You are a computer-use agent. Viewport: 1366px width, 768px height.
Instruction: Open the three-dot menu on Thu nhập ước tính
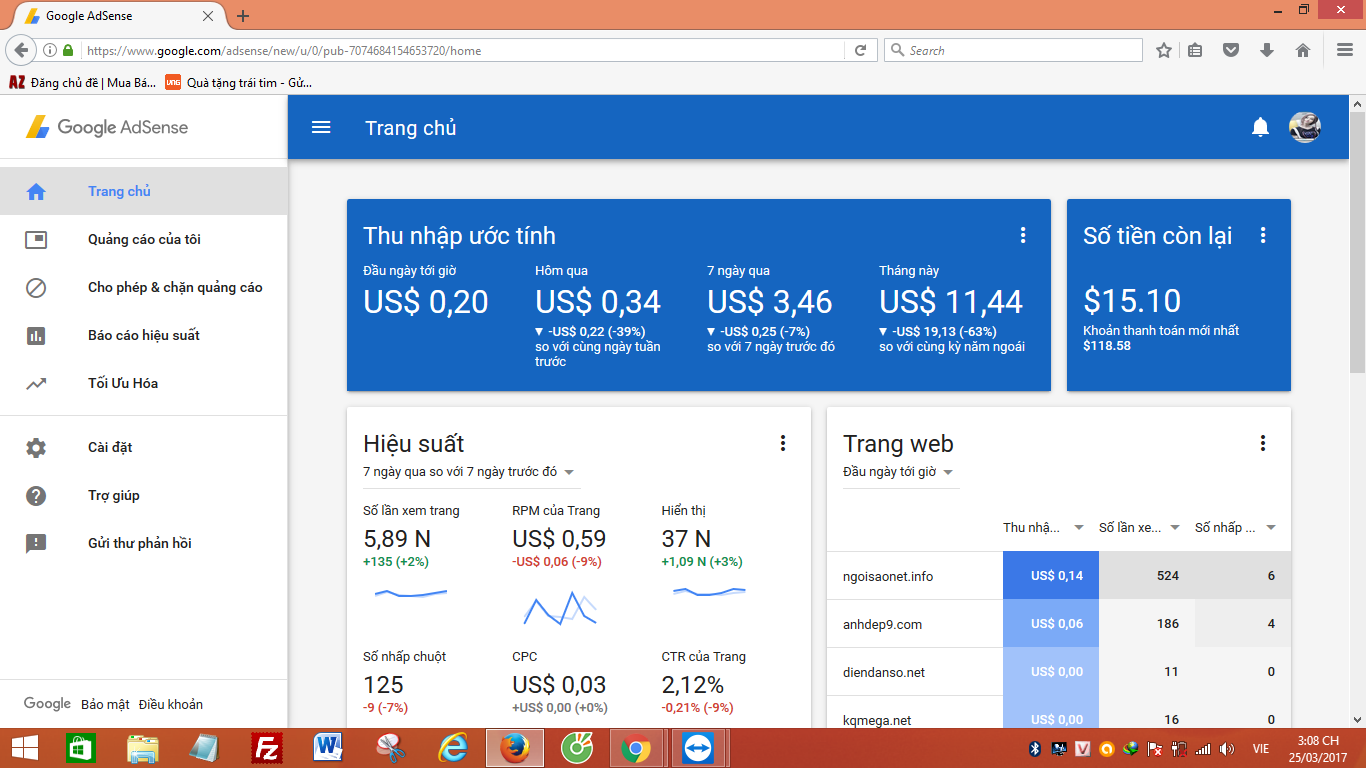click(1022, 235)
